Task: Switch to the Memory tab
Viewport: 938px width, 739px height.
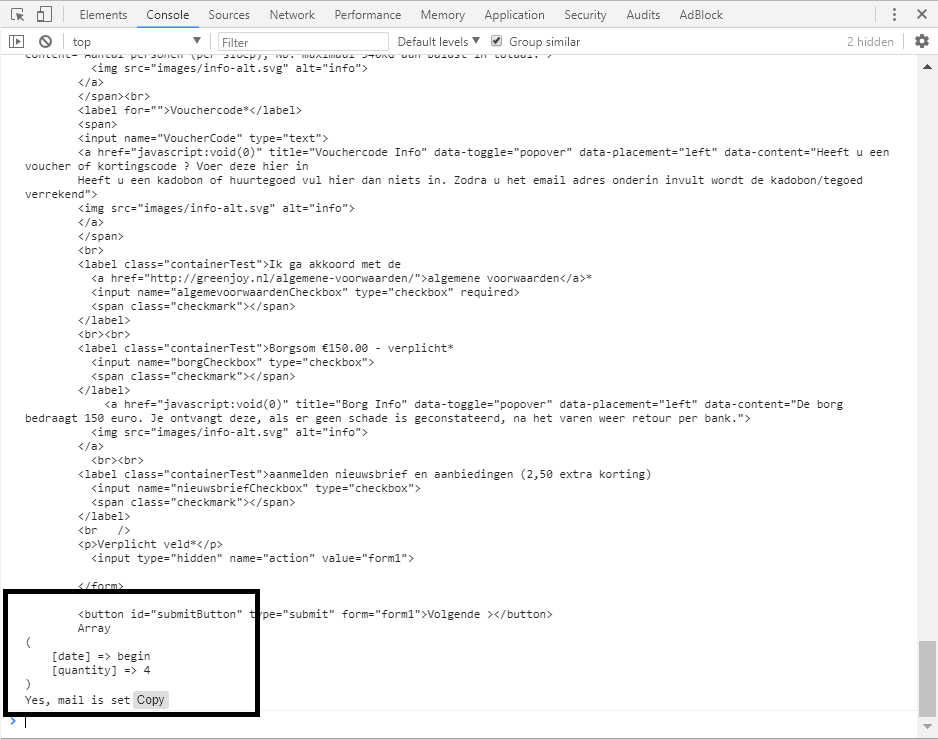Action: [443, 15]
